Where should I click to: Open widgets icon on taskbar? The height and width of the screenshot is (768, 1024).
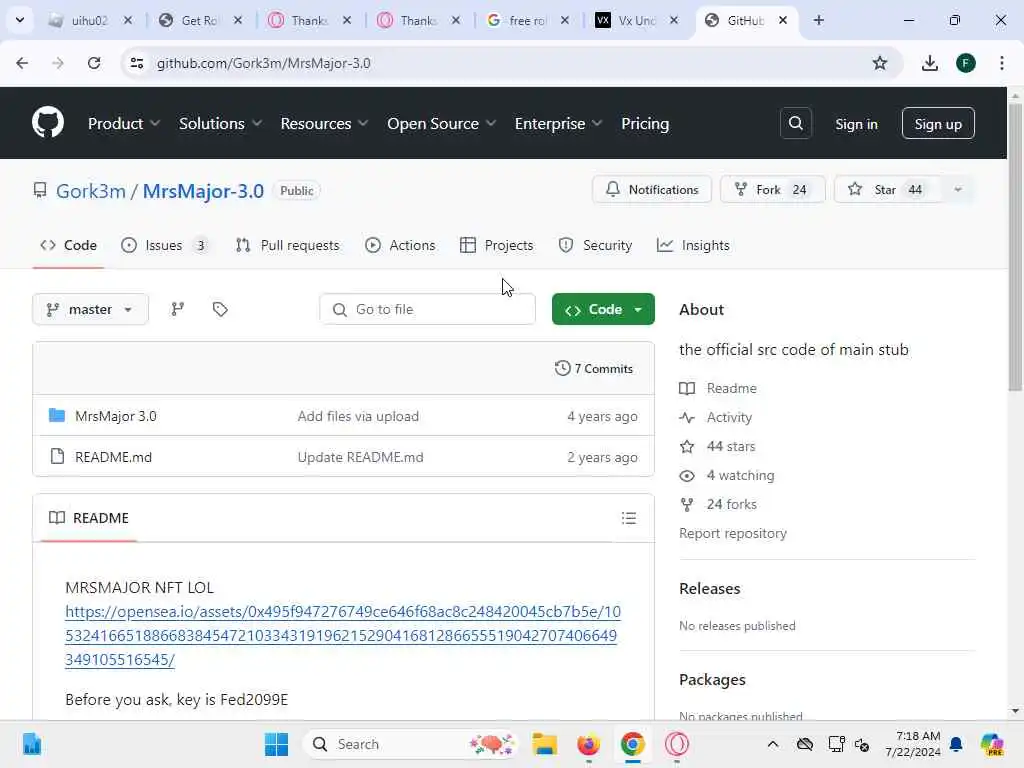pyautogui.click(x=31, y=744)
